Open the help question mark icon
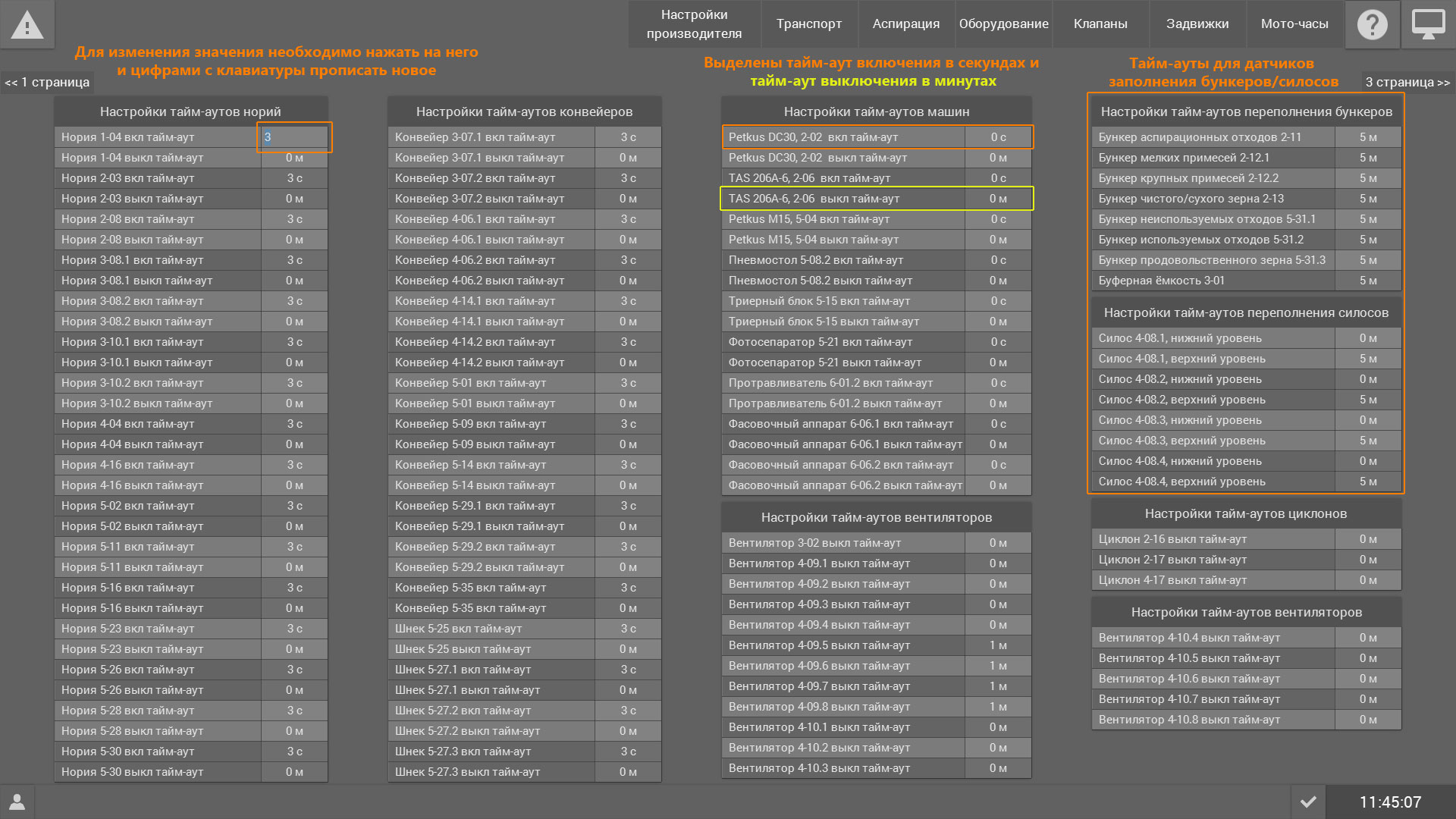1456x819 pixels. (1372, 25)
